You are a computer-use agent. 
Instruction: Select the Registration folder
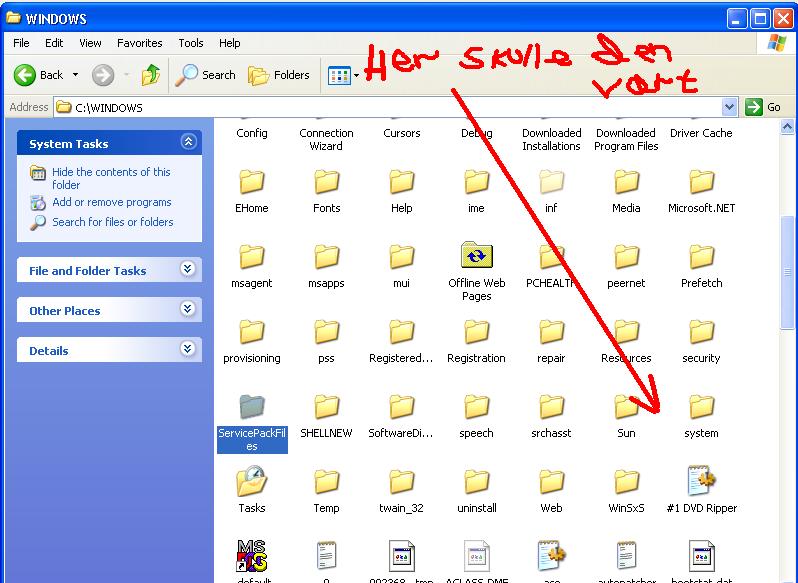coord(476,341)
